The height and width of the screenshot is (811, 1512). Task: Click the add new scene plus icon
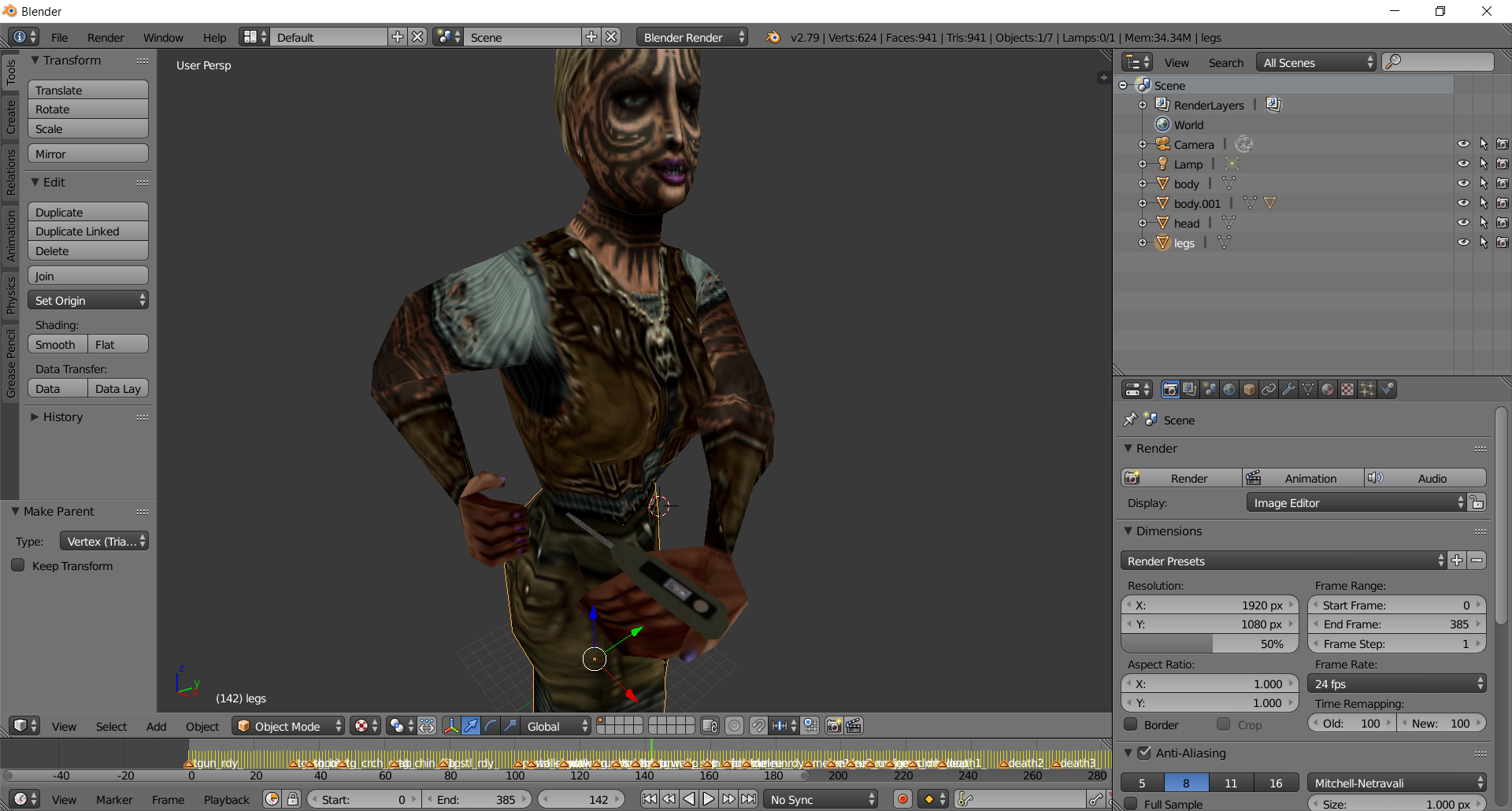pos(591,37)
